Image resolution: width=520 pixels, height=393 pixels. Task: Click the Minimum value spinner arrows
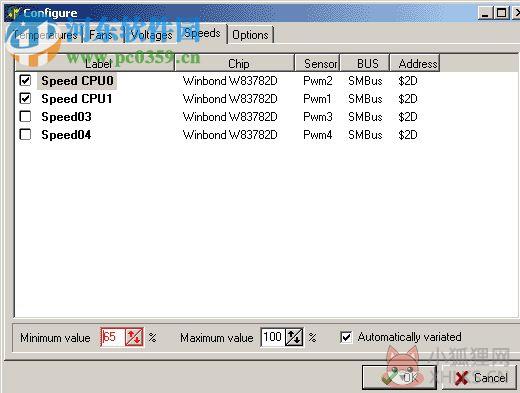(x=134, y=337)
